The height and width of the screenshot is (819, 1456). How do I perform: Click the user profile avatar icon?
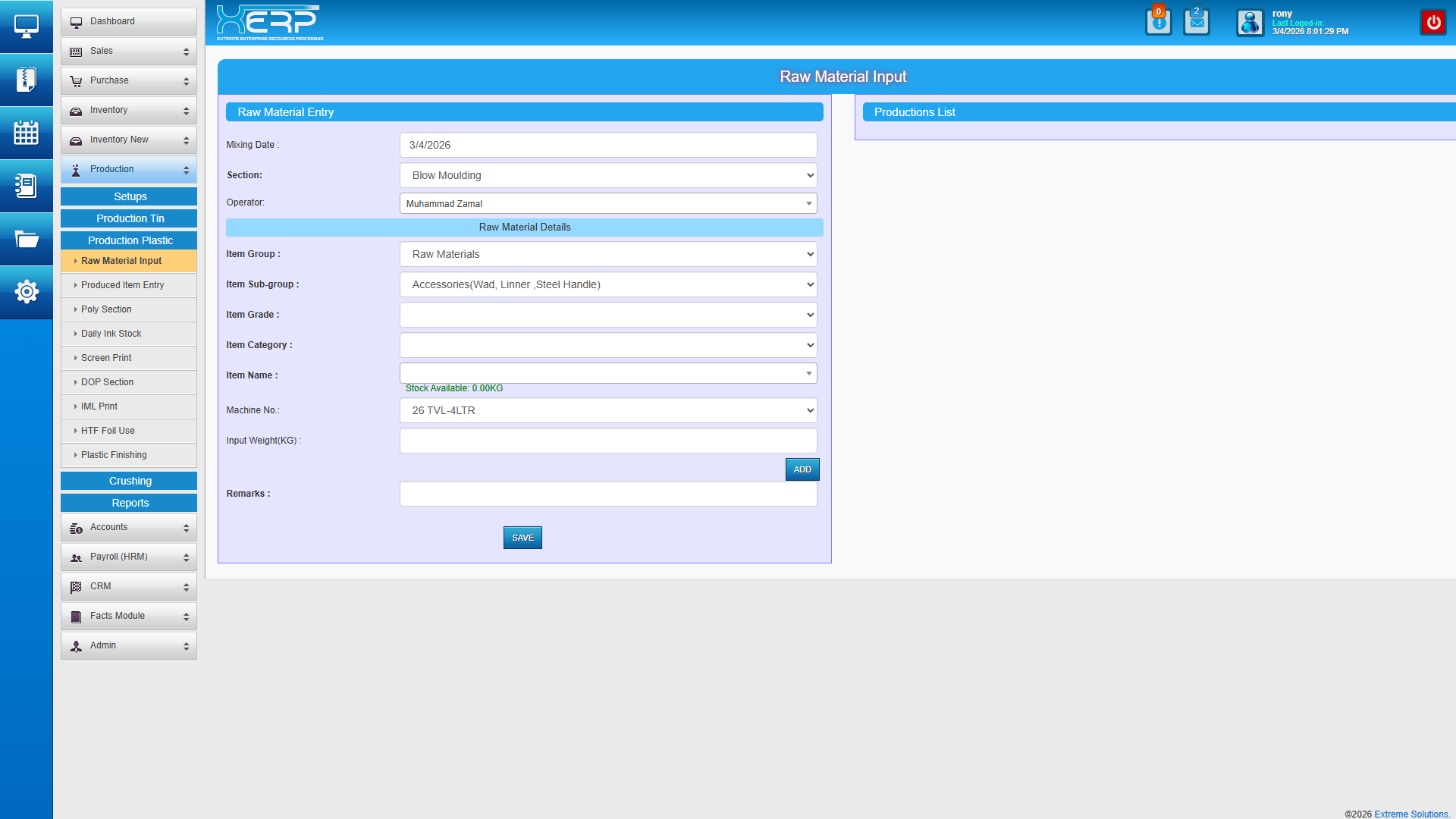pos(1250,23)
